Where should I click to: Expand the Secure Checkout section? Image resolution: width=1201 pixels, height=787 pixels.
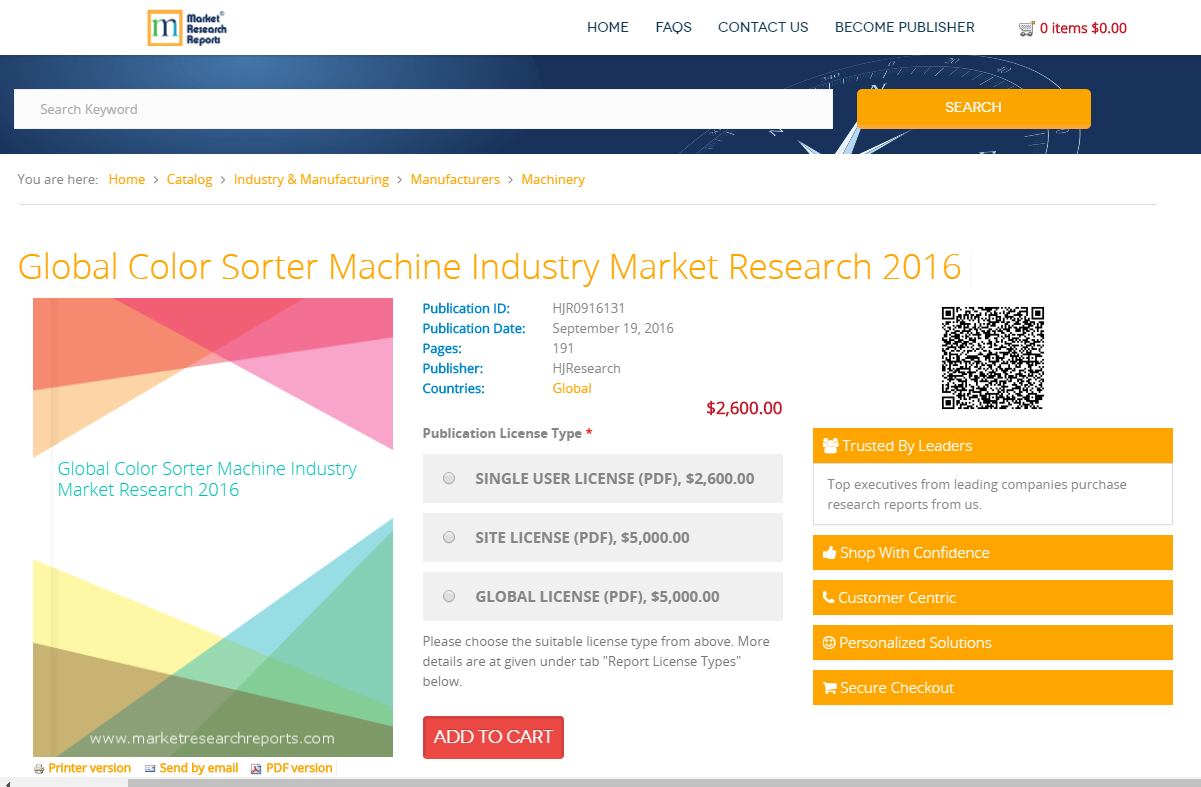(993, 687)
